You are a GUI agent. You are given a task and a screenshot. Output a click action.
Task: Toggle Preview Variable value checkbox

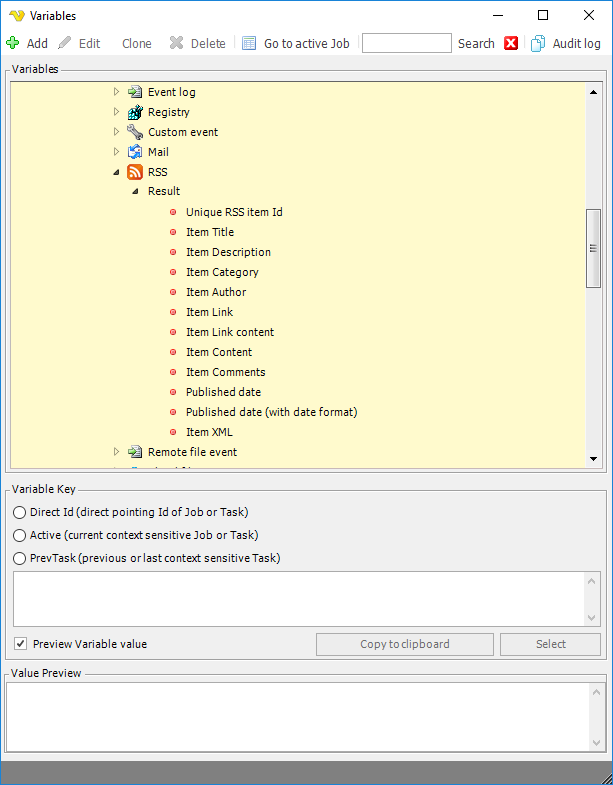pos(21,644)
